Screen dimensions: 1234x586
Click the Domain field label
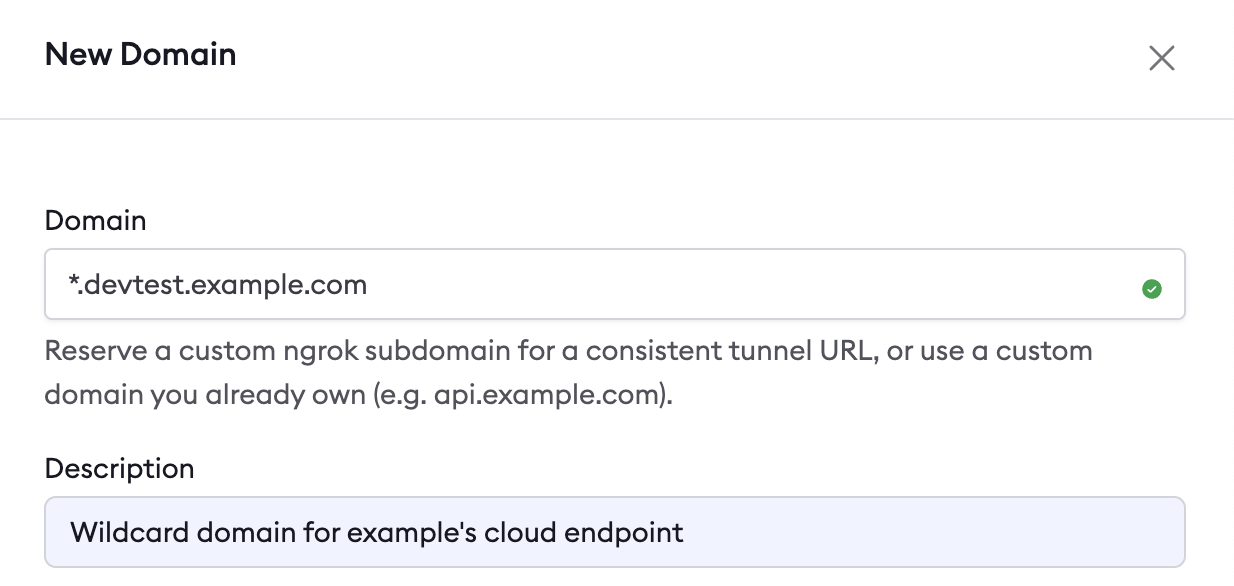click(96, 220)
